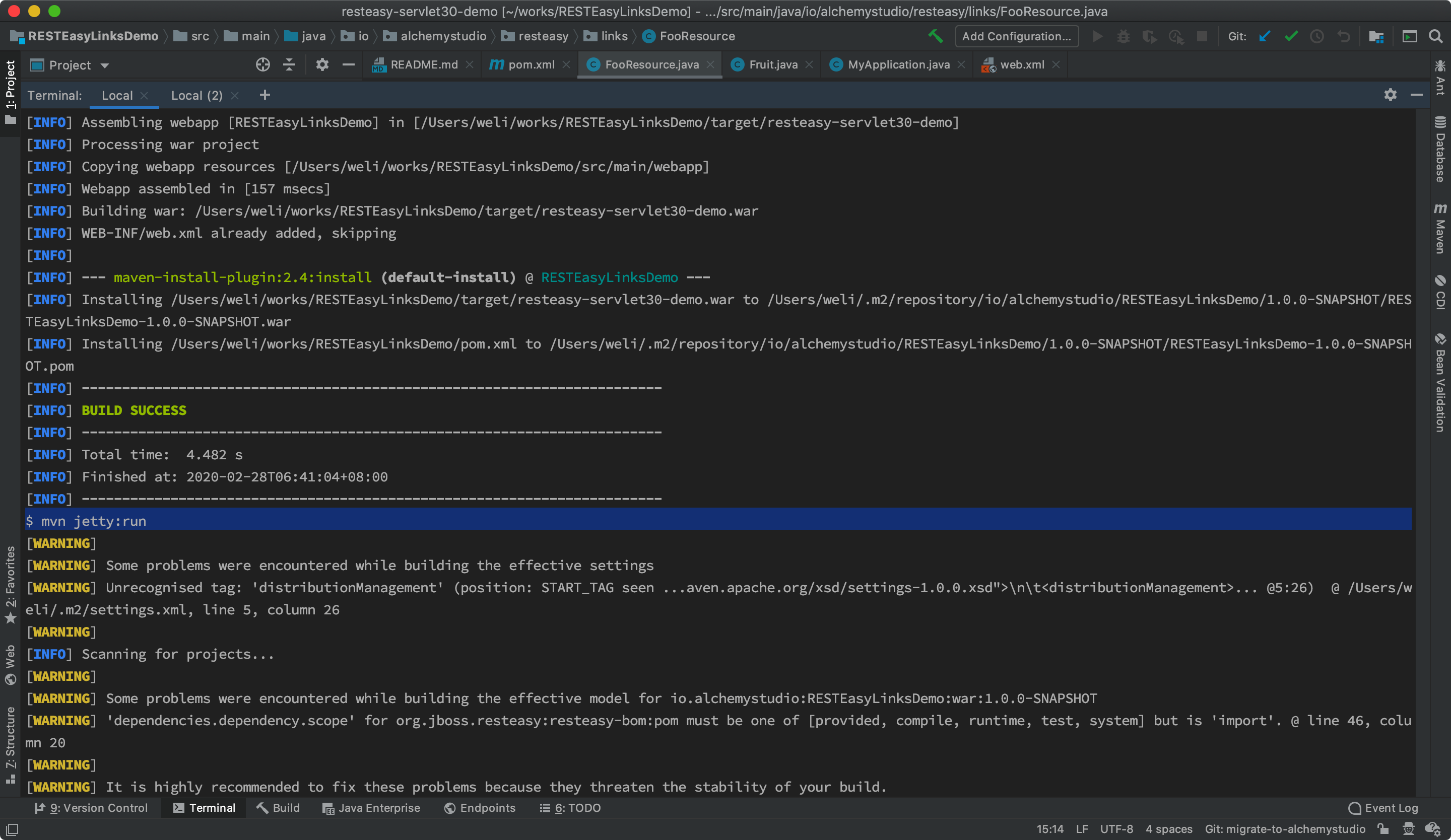Open the Project Structure folder icon
The height and width of the screenshot is (840, 1451).
click(1376, 36)
